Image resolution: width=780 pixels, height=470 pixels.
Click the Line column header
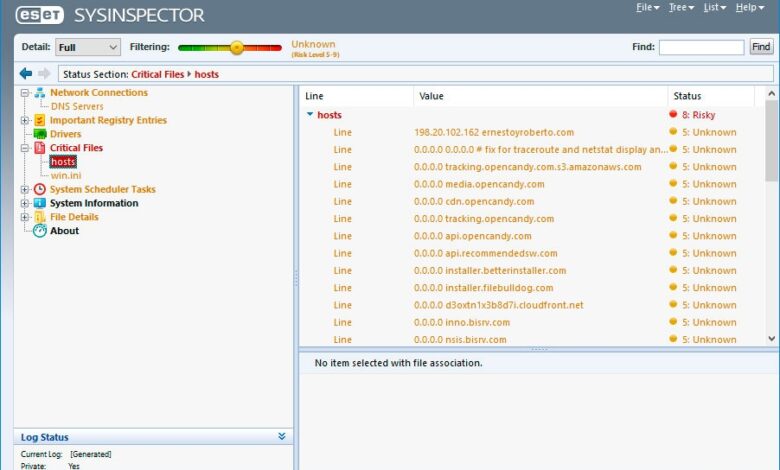[356, 96]
